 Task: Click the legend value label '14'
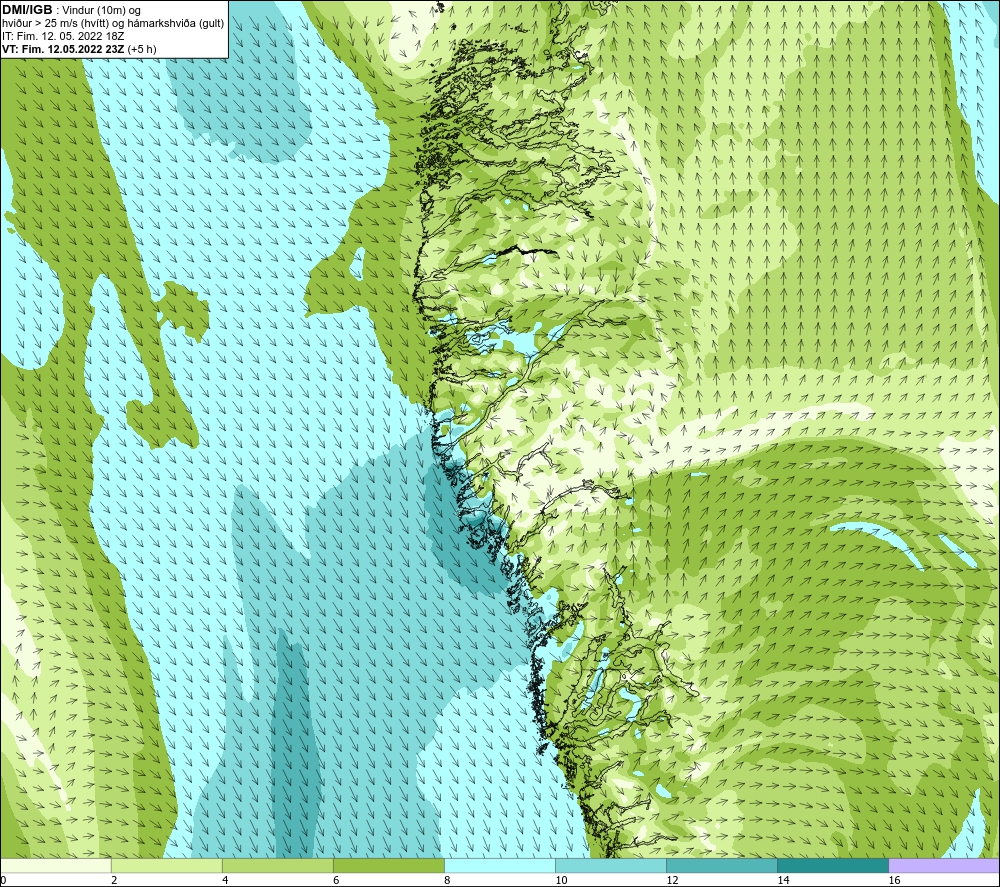783,881
